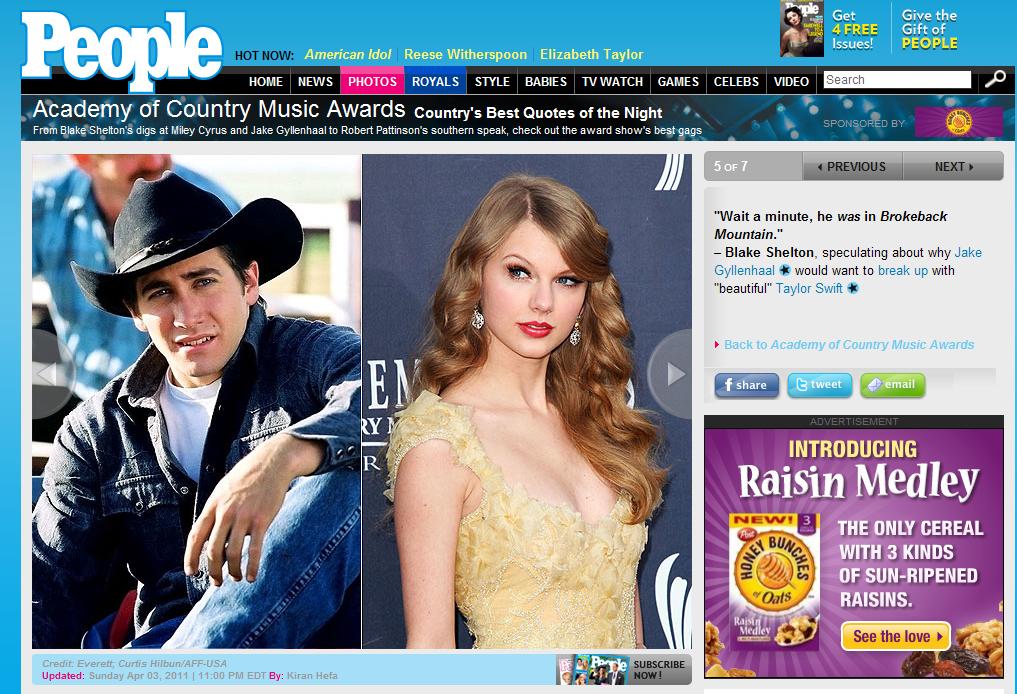The height and width of the screenshot is (694, 1017).
Task: Go back to Academy of Country Music Awards
Action: point(848,344)
